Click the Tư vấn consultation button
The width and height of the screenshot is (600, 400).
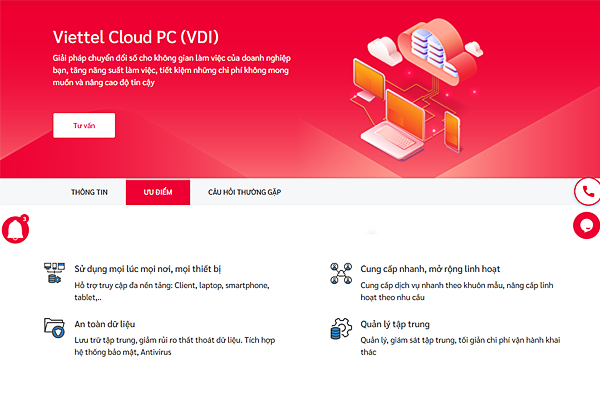(84, 125)
